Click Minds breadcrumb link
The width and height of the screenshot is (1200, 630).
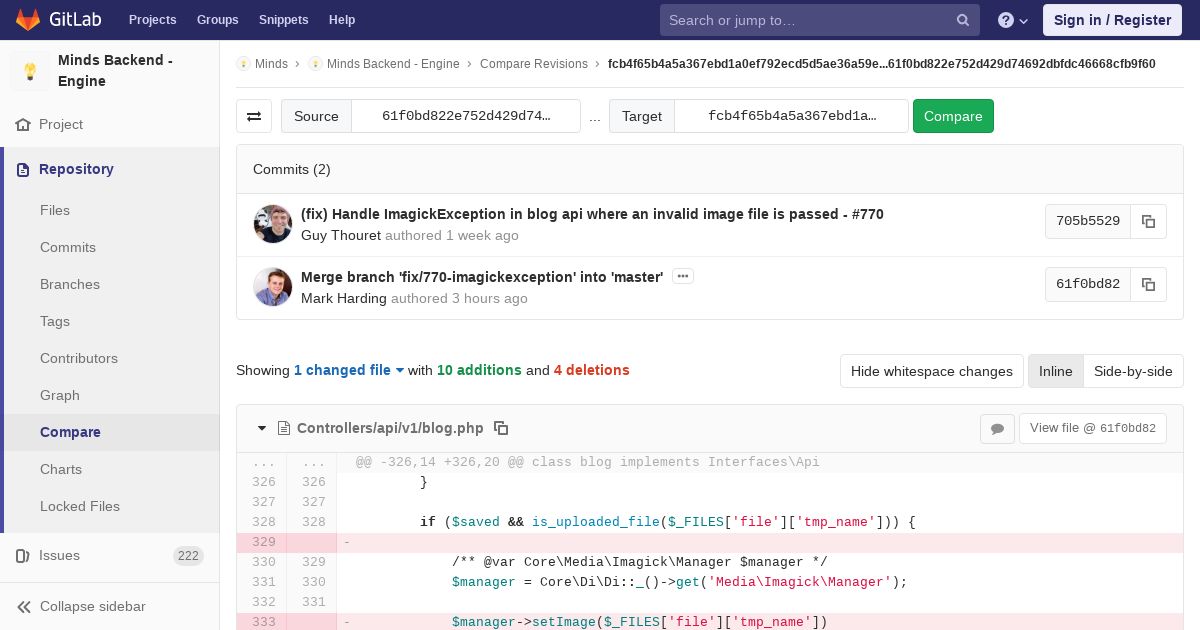[271, 64]
